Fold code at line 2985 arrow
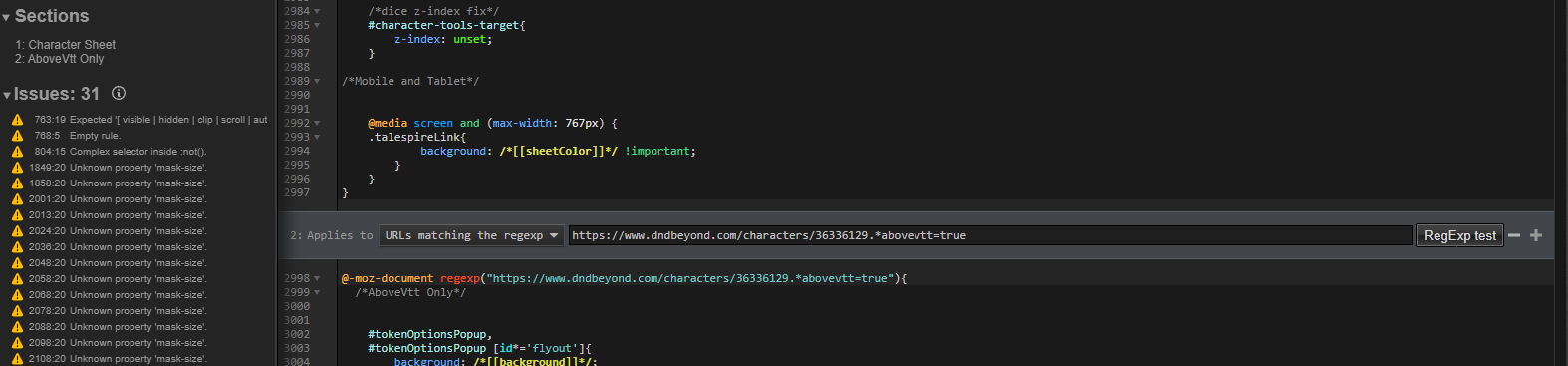Viewport: 1568px width, 366px height. pyautogui.click(x=317, y=26)
